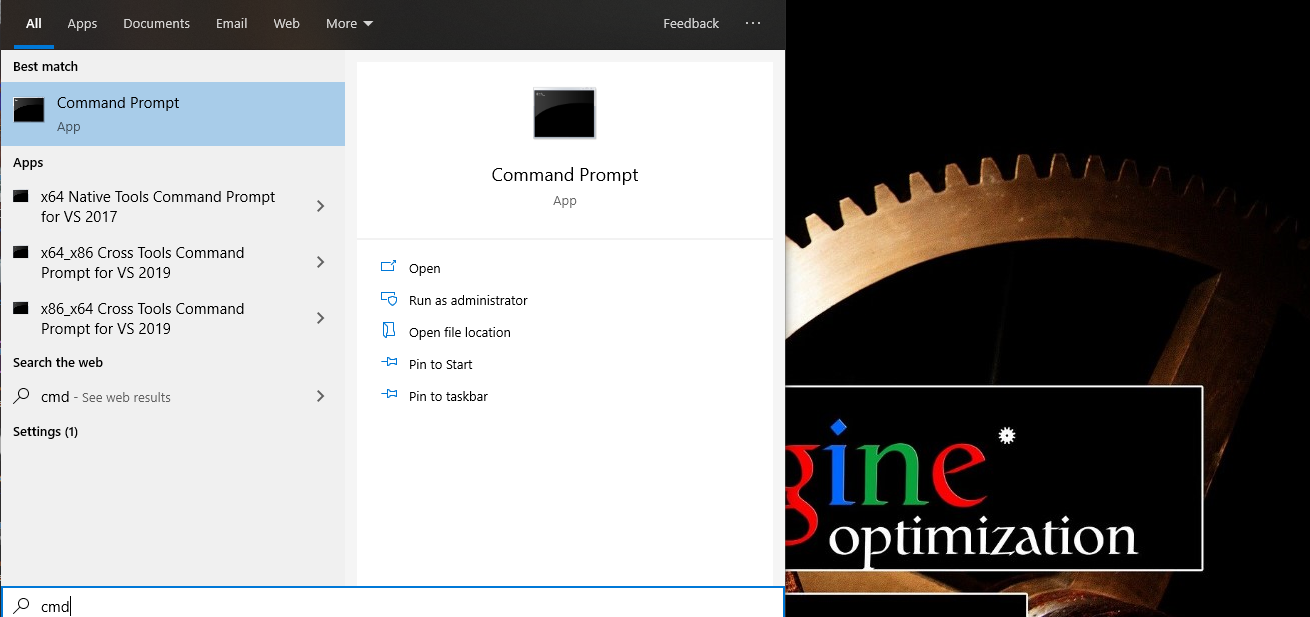Expand the x86_x64 Cross Tools result arrow
Screen dimensions: 1310x617
click(x=320, y=318)
